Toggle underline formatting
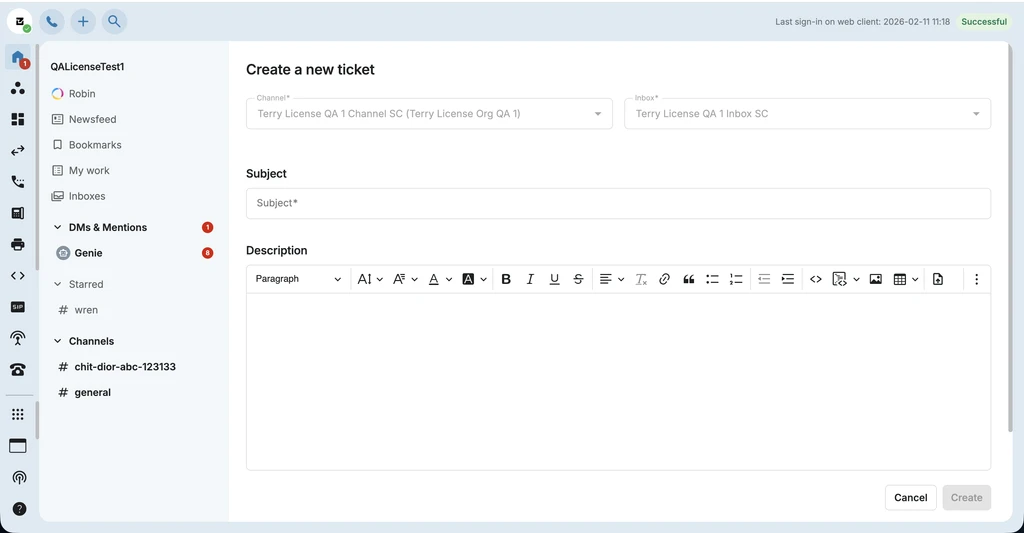The image size is (1024, 533). point(554,279)
